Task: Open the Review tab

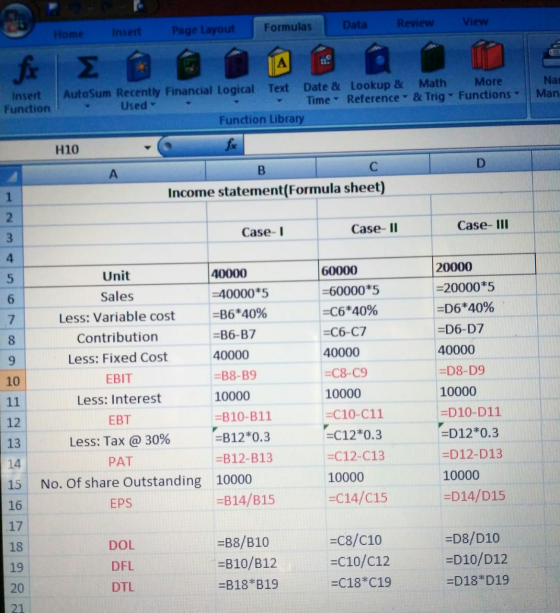Action: pos(415,23)
